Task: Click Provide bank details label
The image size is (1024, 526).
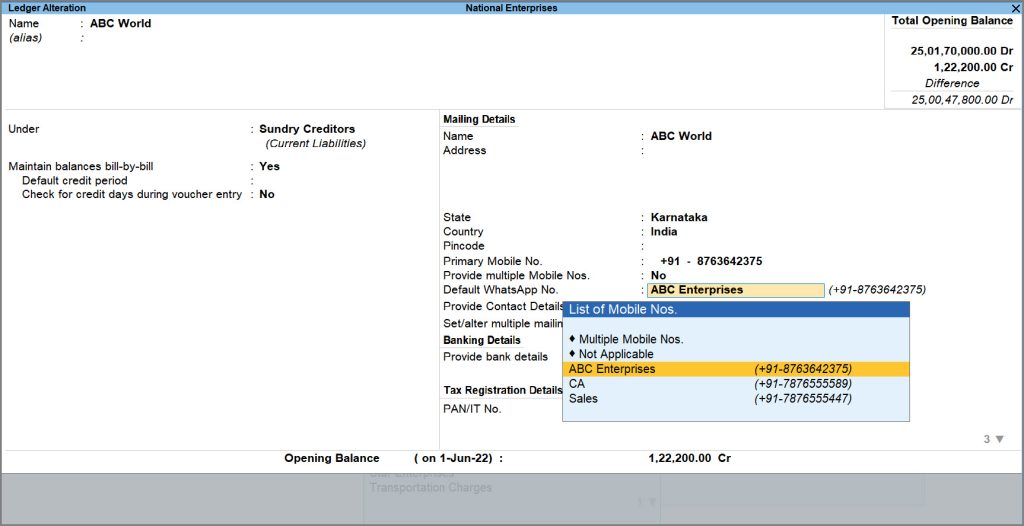Action: pyautogui.click(x=495, y=357)
